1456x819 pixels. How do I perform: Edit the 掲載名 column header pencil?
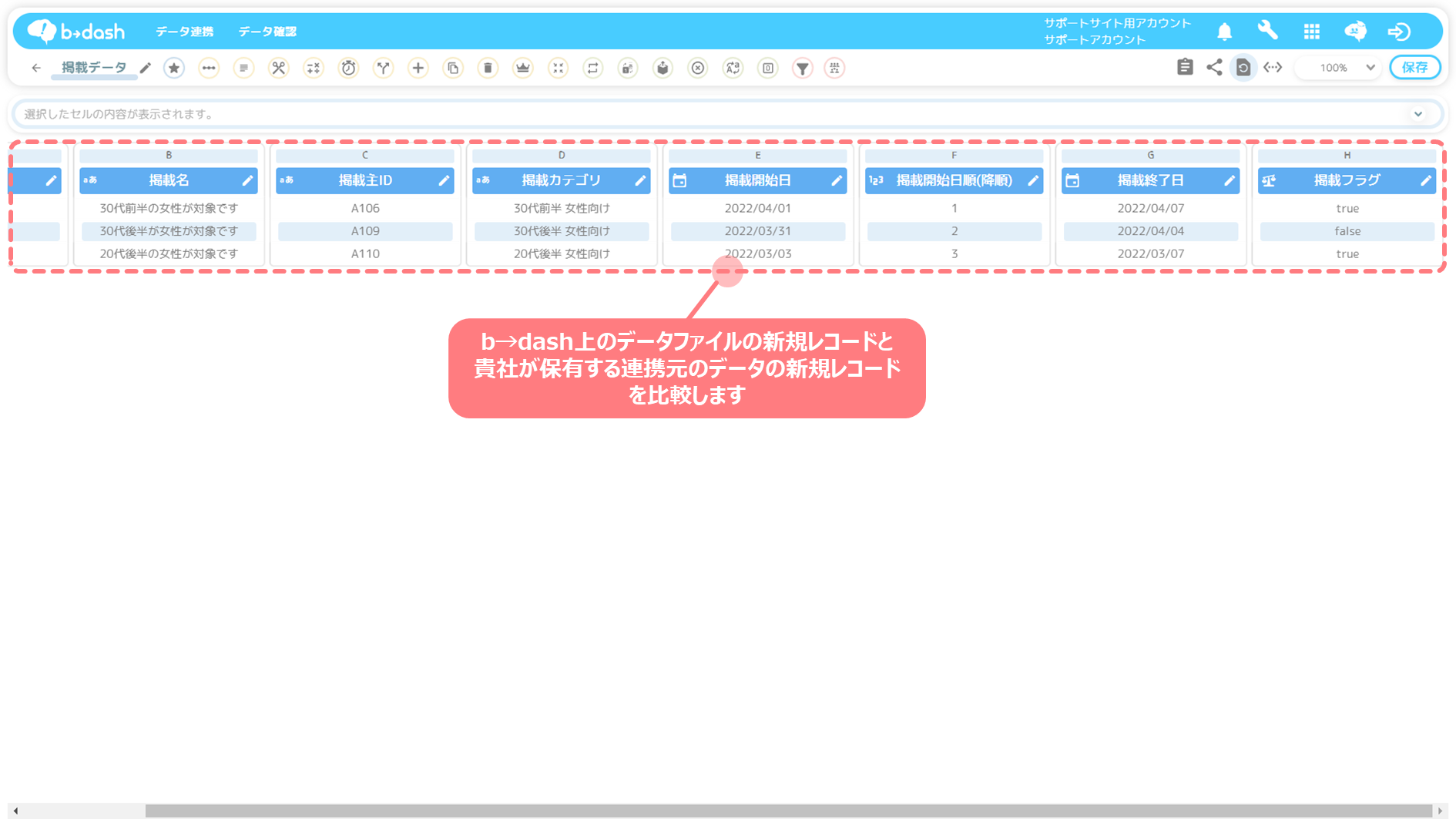pos(247,180)
